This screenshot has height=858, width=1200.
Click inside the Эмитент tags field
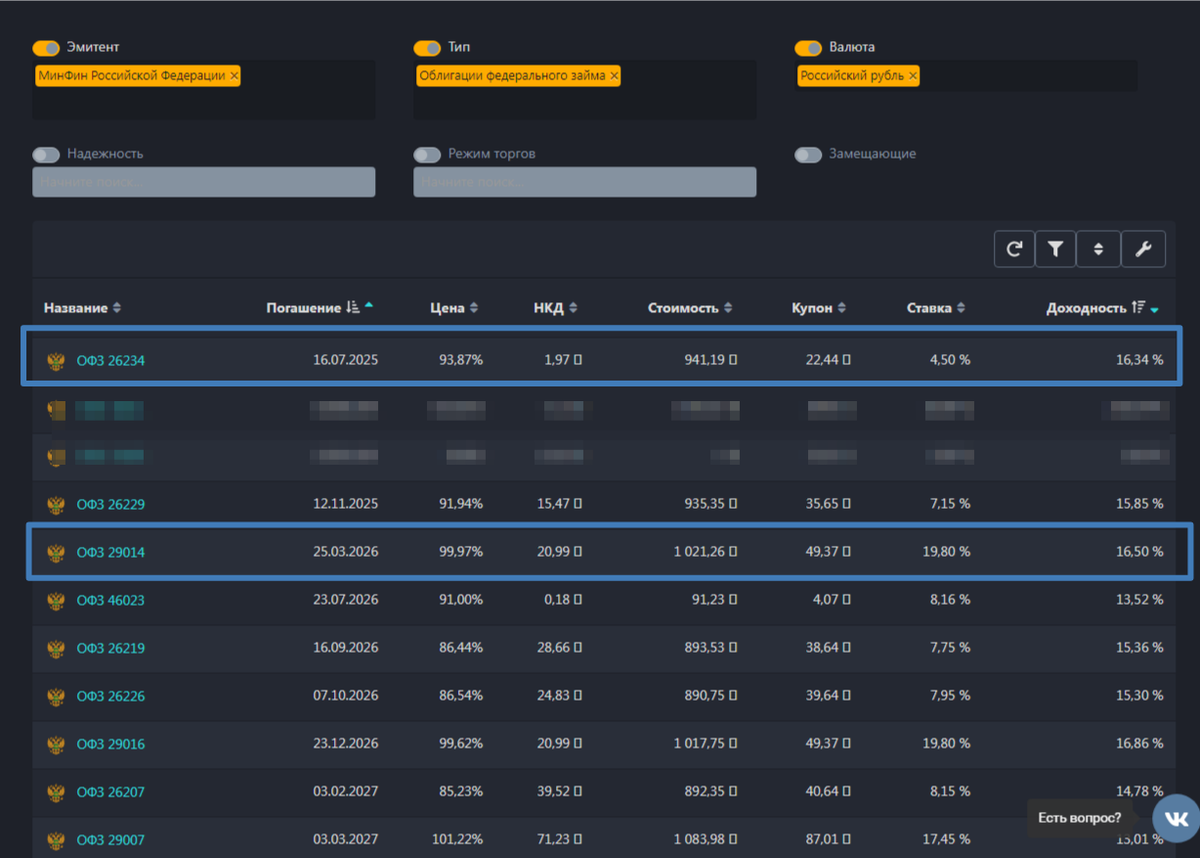[x=204, y=90]
